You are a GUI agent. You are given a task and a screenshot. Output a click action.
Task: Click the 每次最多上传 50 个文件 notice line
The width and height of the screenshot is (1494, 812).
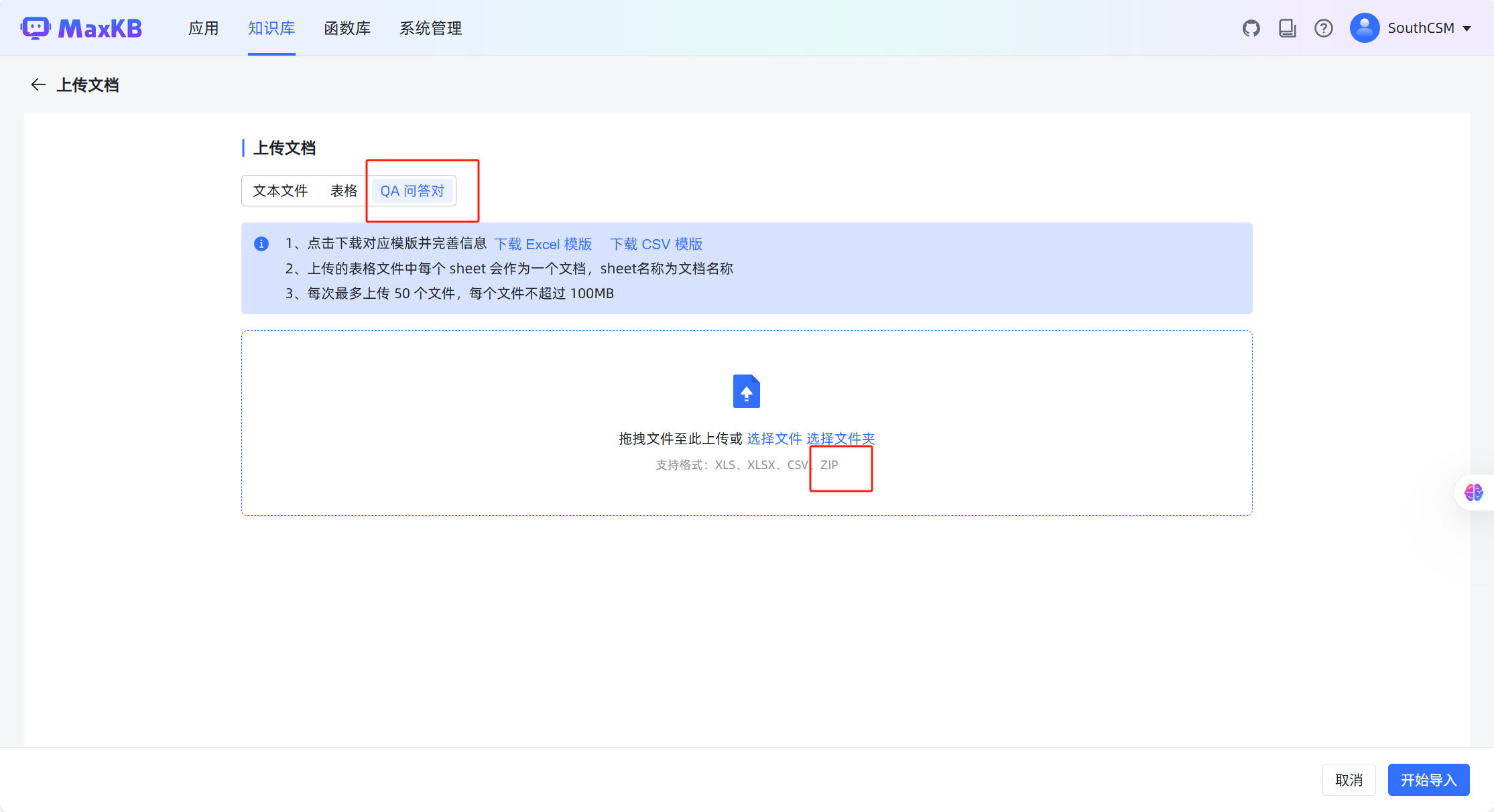coord(450,293)
